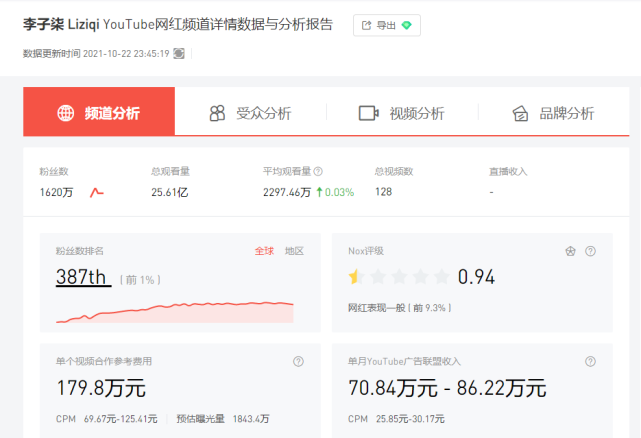Click the star badge icon in Nox评级
Screen dimensions: 641x438
tap(570, 251)
